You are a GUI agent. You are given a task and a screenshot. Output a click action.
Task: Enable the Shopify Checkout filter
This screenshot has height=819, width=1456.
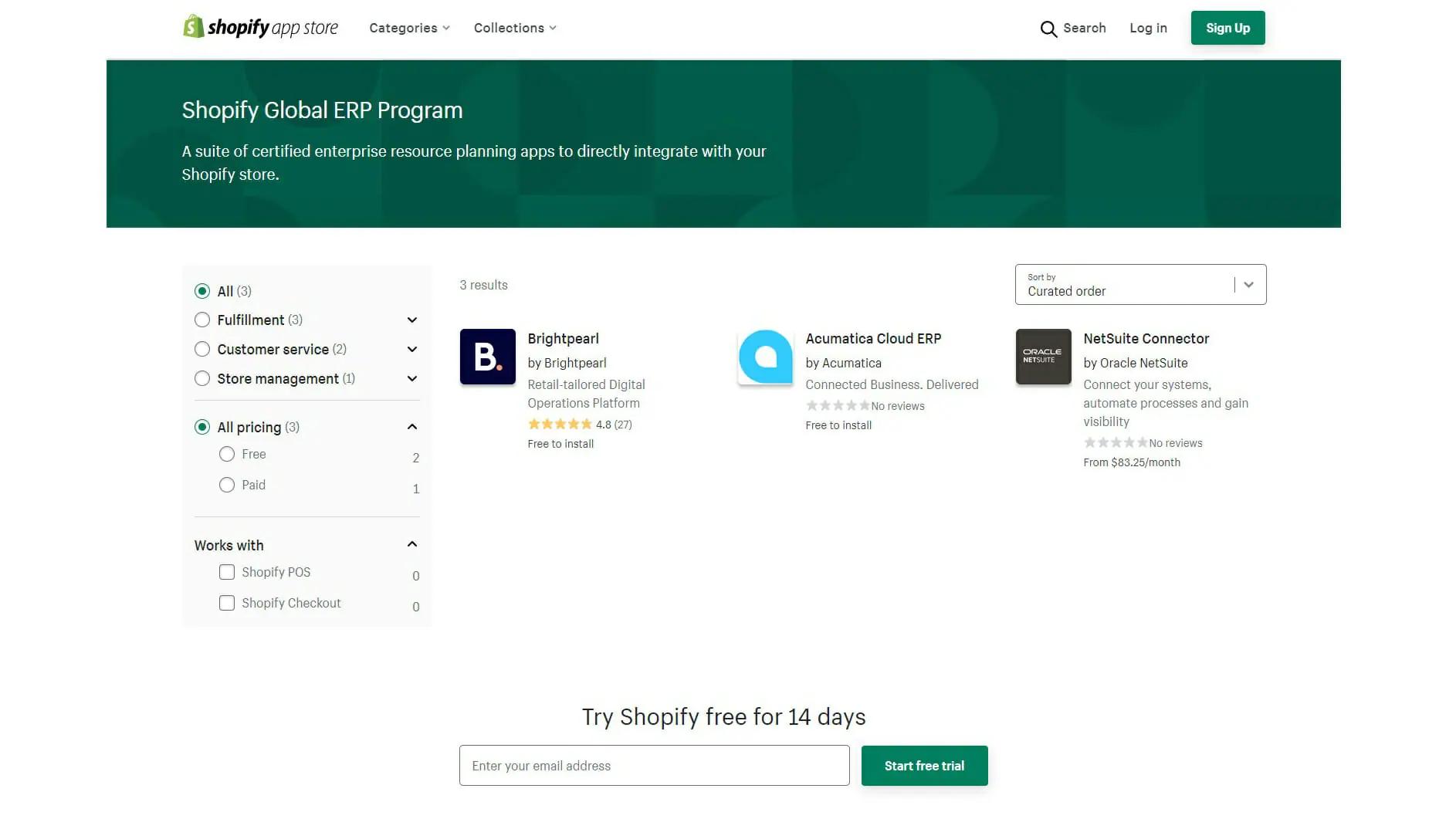coord(227,604)
